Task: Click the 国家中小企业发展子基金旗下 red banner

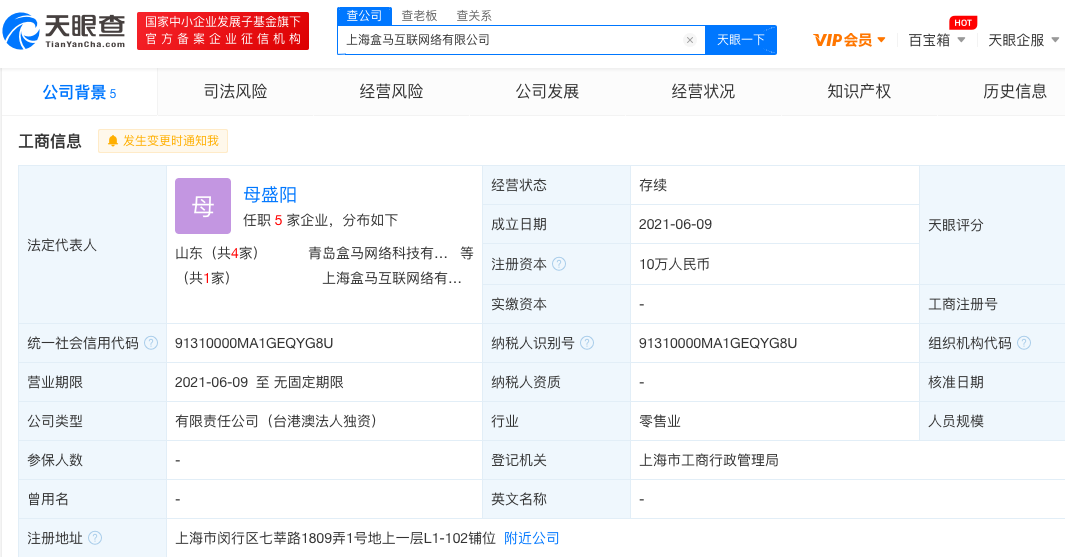Action: coord(223,31)
